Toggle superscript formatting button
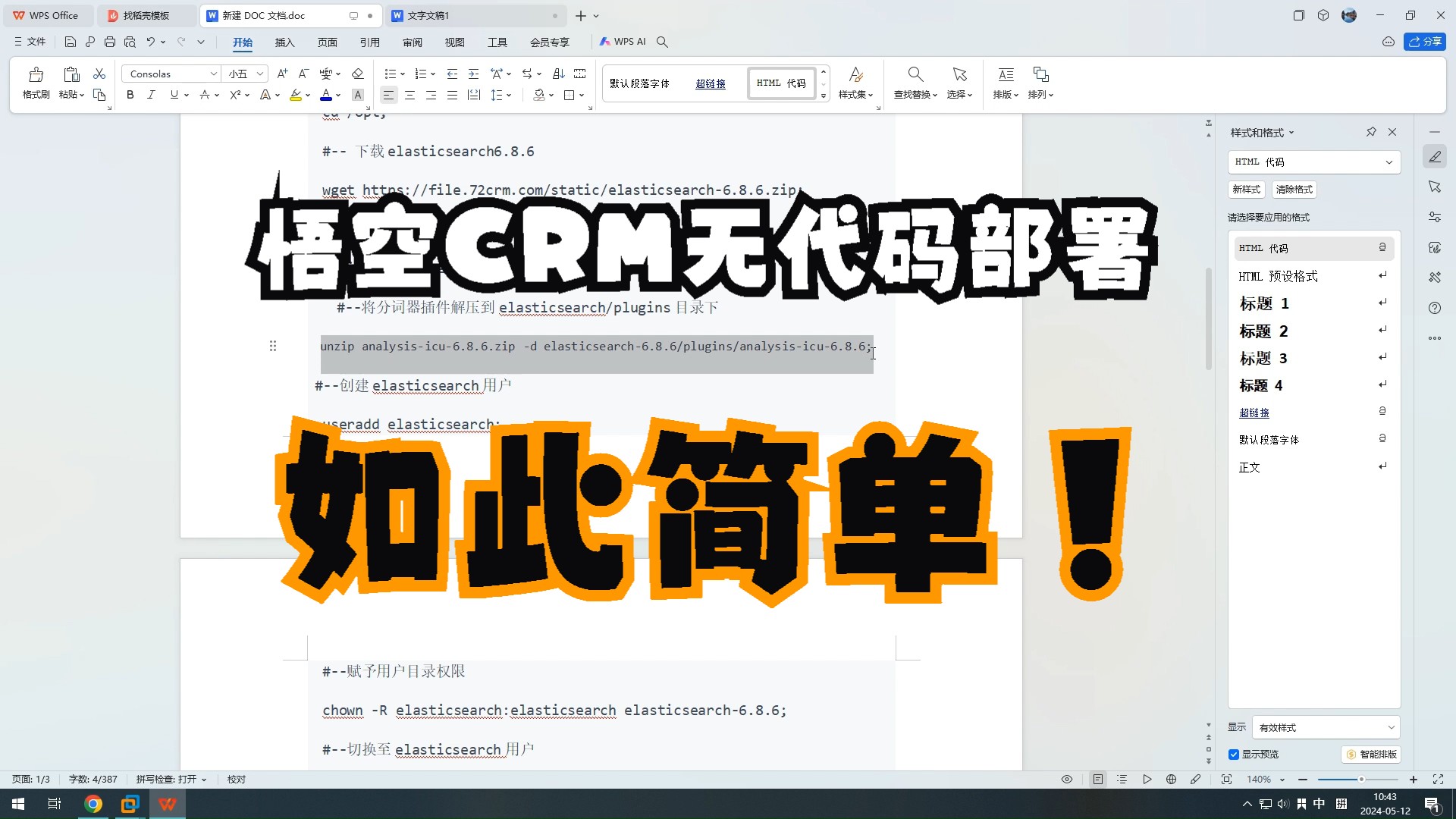This screenshot has width=1456, height=819. pos(234,94)
